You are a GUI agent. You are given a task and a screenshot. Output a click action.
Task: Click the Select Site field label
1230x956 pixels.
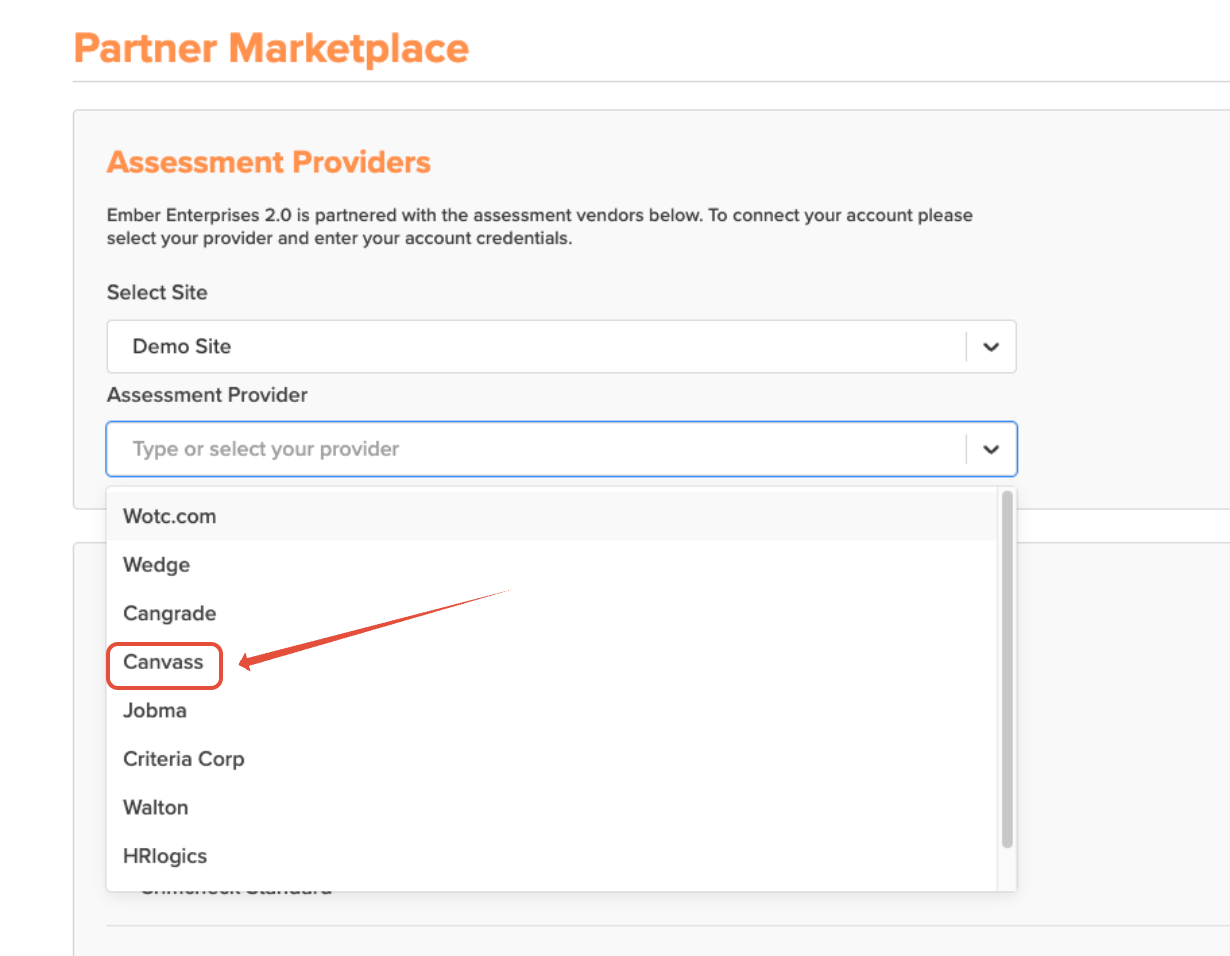coord(157,293)
